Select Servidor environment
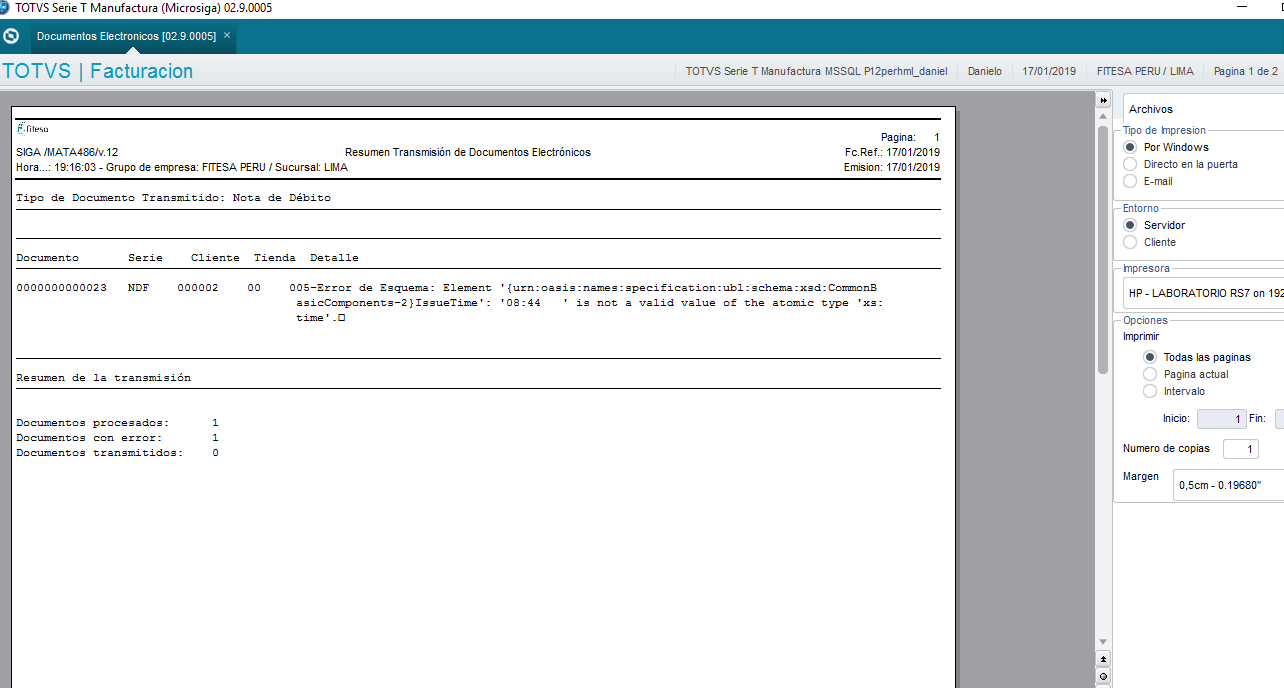The width and height of the screenshot is (1284, 688). click(1154, 225)
